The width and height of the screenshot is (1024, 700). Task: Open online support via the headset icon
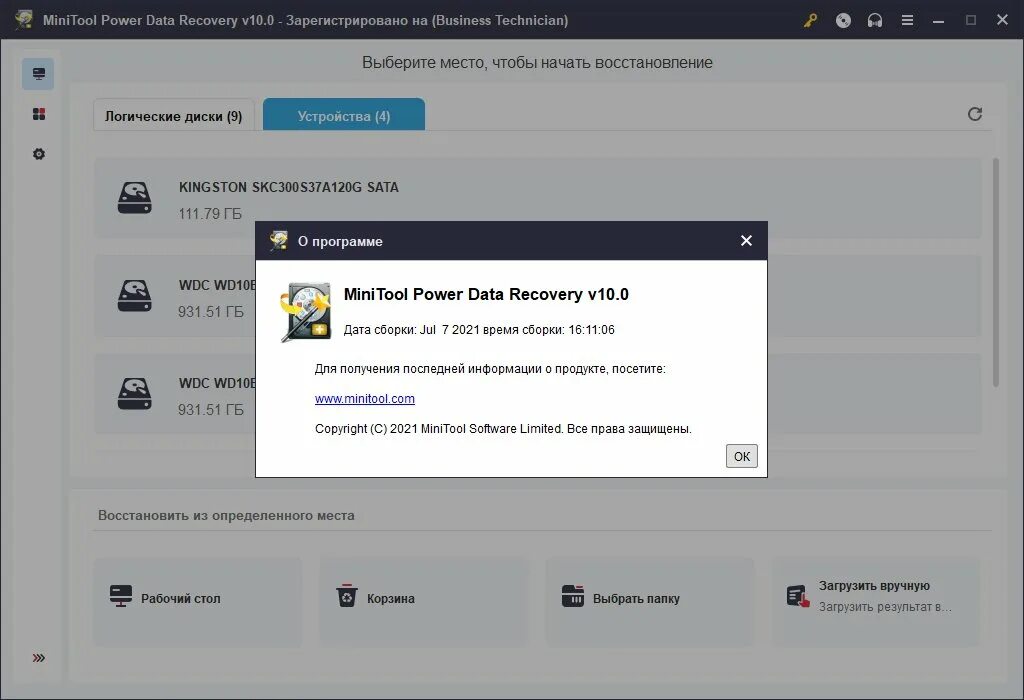875,19
